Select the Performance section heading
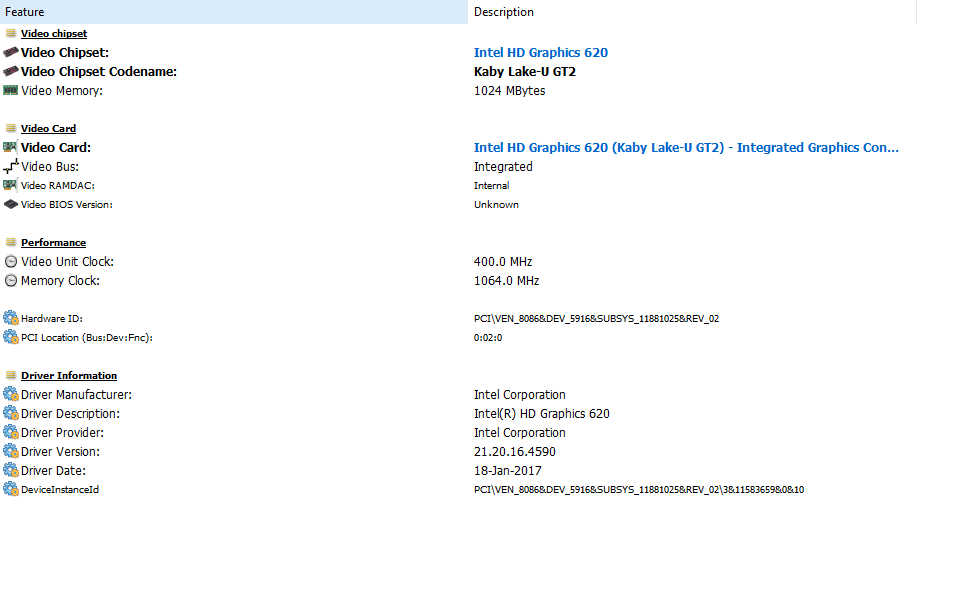The image size is (968, 603). point(53,243)
